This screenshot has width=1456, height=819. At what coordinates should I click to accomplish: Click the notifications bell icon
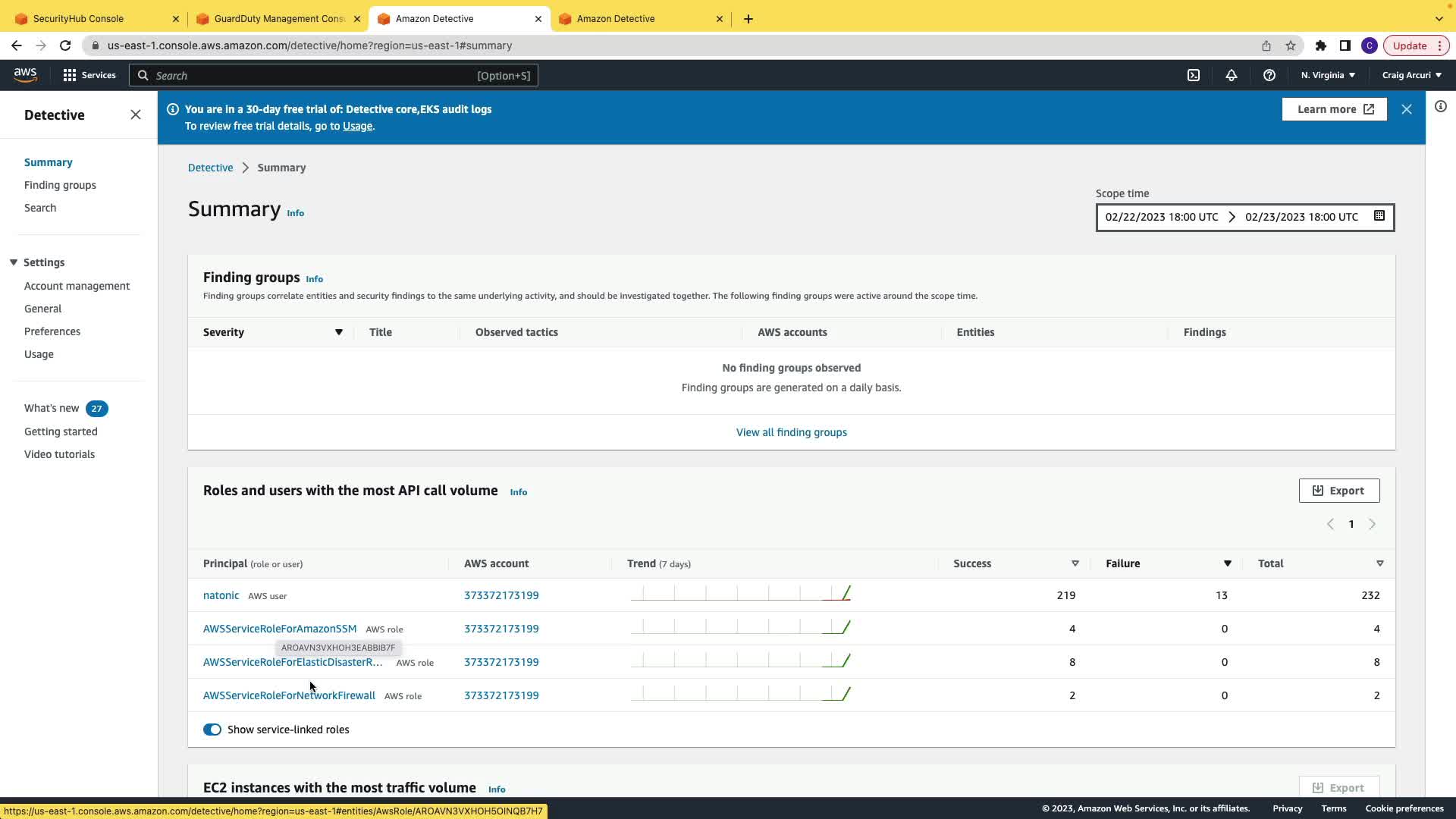1232,75
